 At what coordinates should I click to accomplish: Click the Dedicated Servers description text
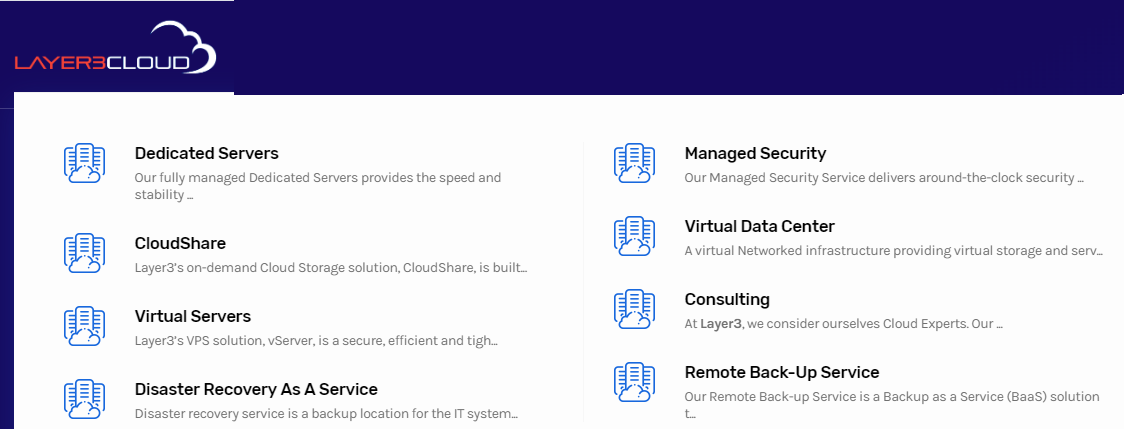318,186
